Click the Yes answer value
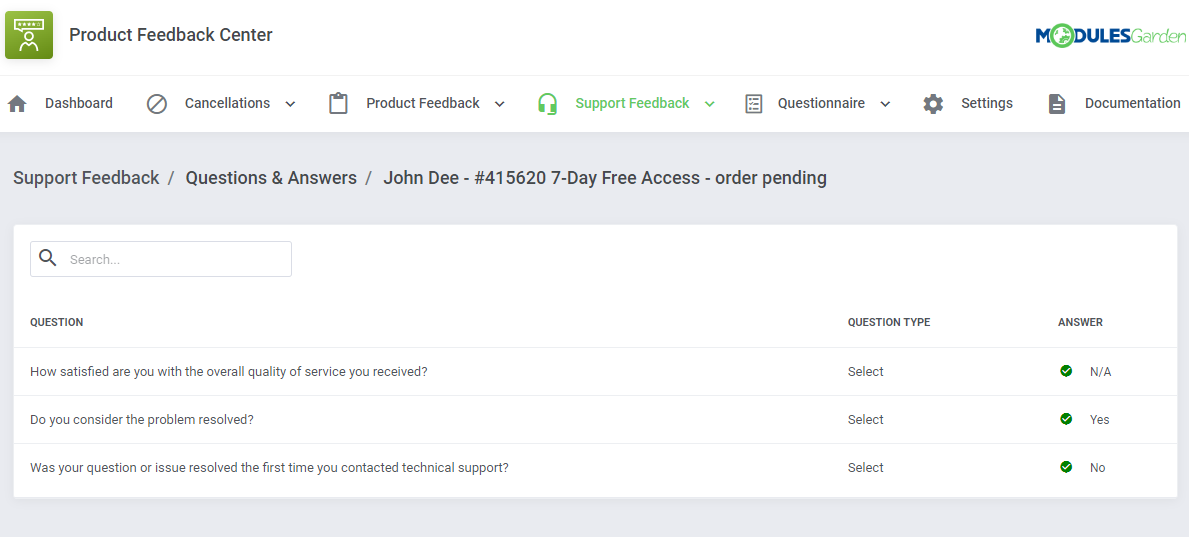Image resolution: width=1189 pixels, height=537 pixels. coord(1100,419)
